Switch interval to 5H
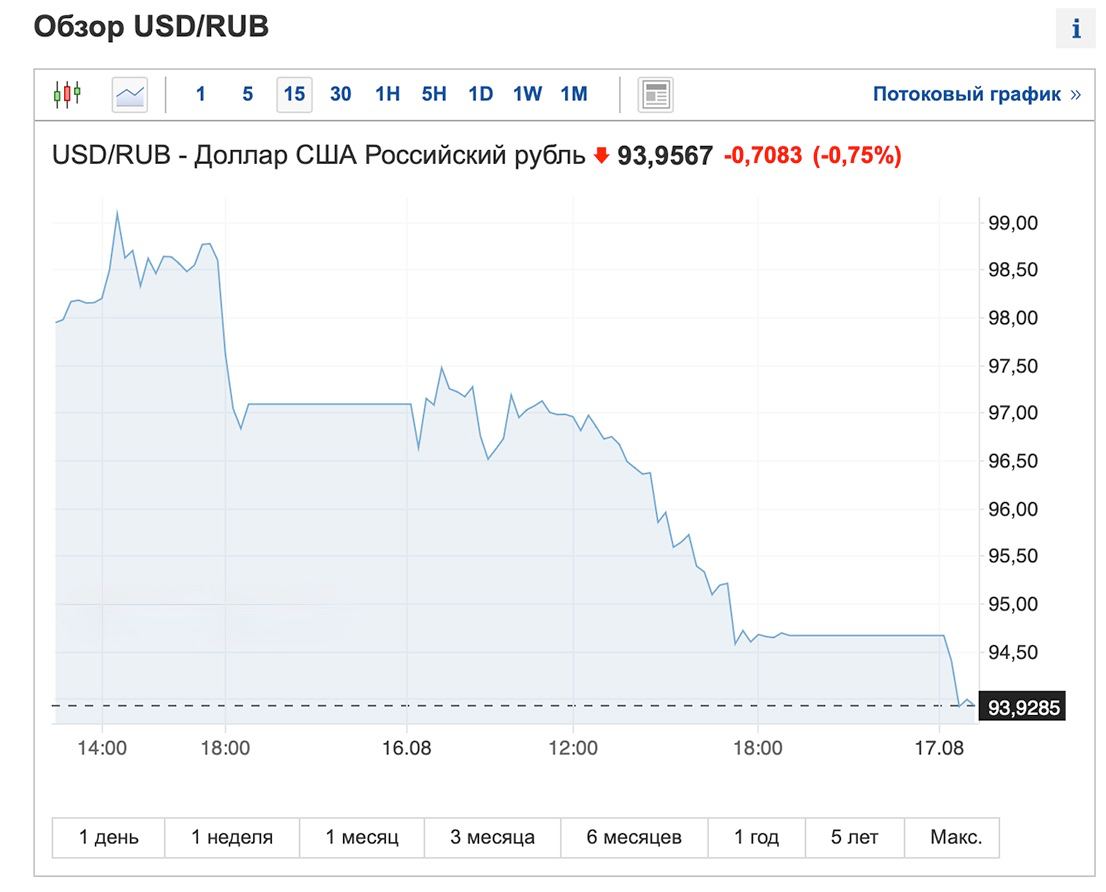The width and height of the screenshot is (1106, 892). pos(434,95)
